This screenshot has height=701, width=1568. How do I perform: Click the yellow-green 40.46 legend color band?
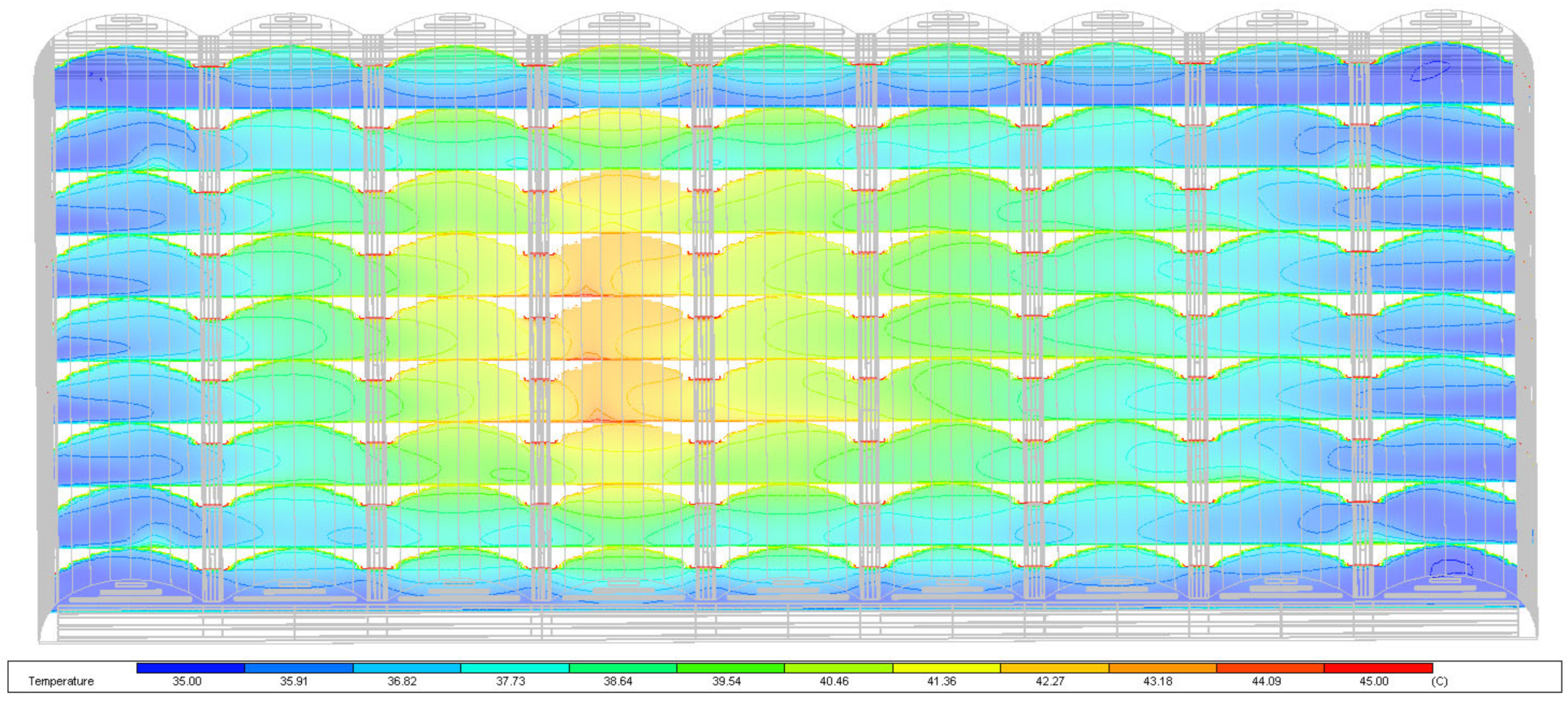(x=838, y=668)
